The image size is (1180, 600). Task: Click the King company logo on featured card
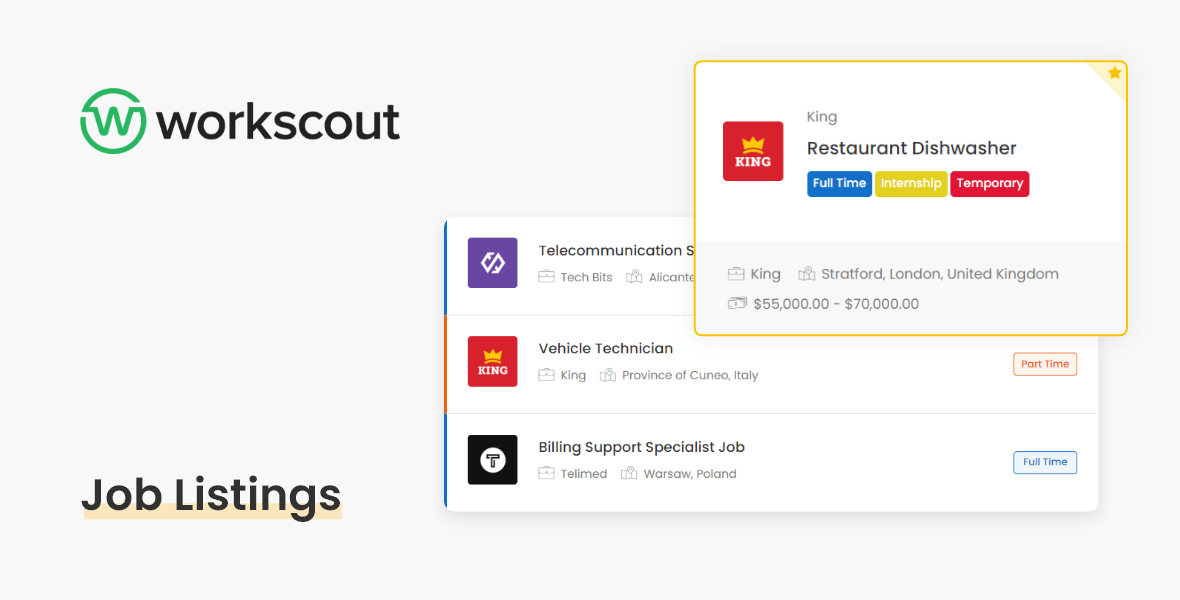pos(753,151)
